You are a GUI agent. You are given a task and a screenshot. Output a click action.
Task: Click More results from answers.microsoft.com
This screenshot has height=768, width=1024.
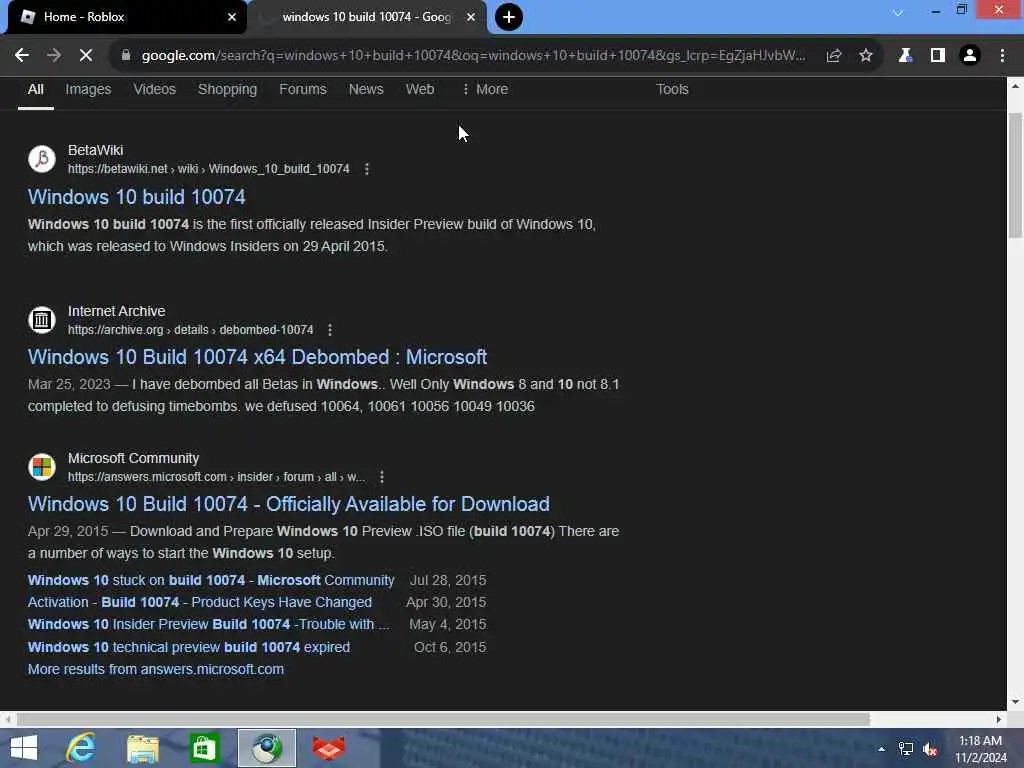point(155,669)
